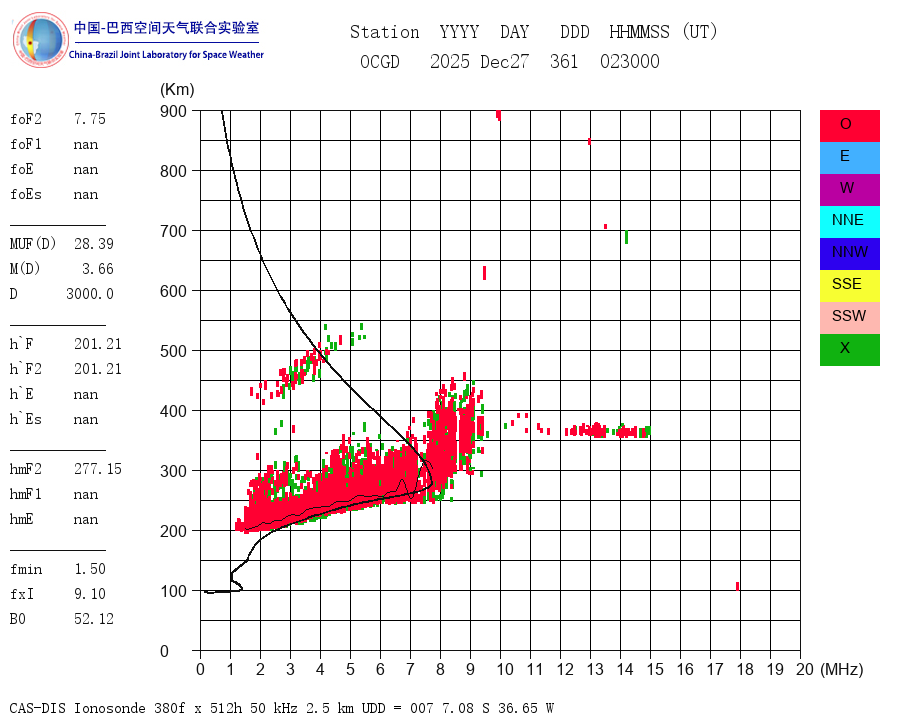Click the h`F value 201.21
The image size is (900, 720).
click(x=98, y=344)
